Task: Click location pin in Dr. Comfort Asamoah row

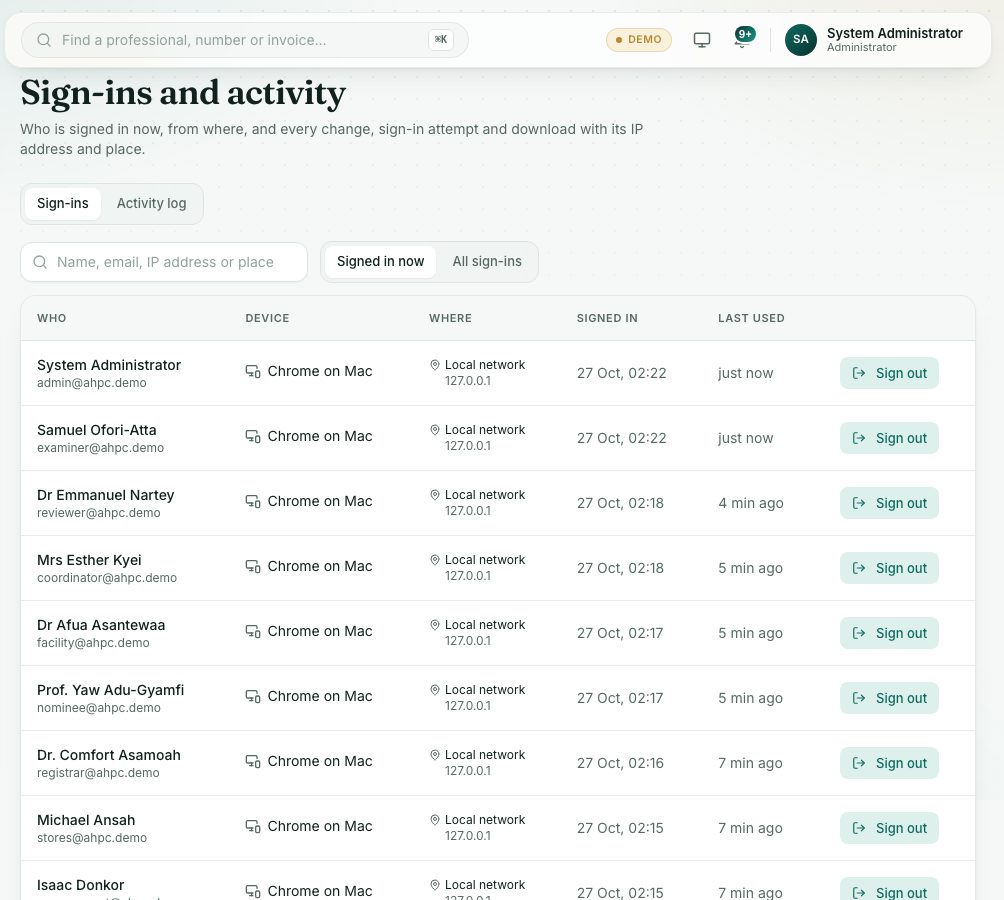Action: (x=435, y=755)
